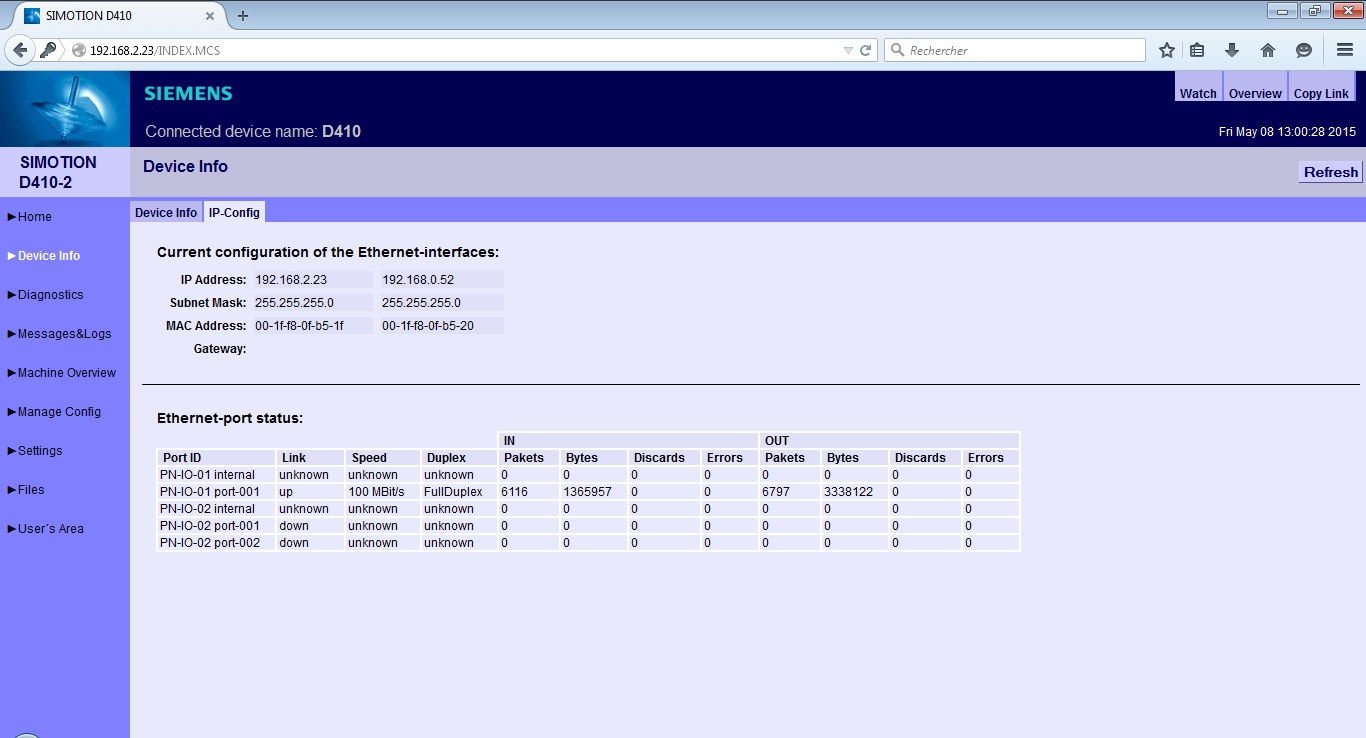Click the SIEMENS logo text

(188, 93)
